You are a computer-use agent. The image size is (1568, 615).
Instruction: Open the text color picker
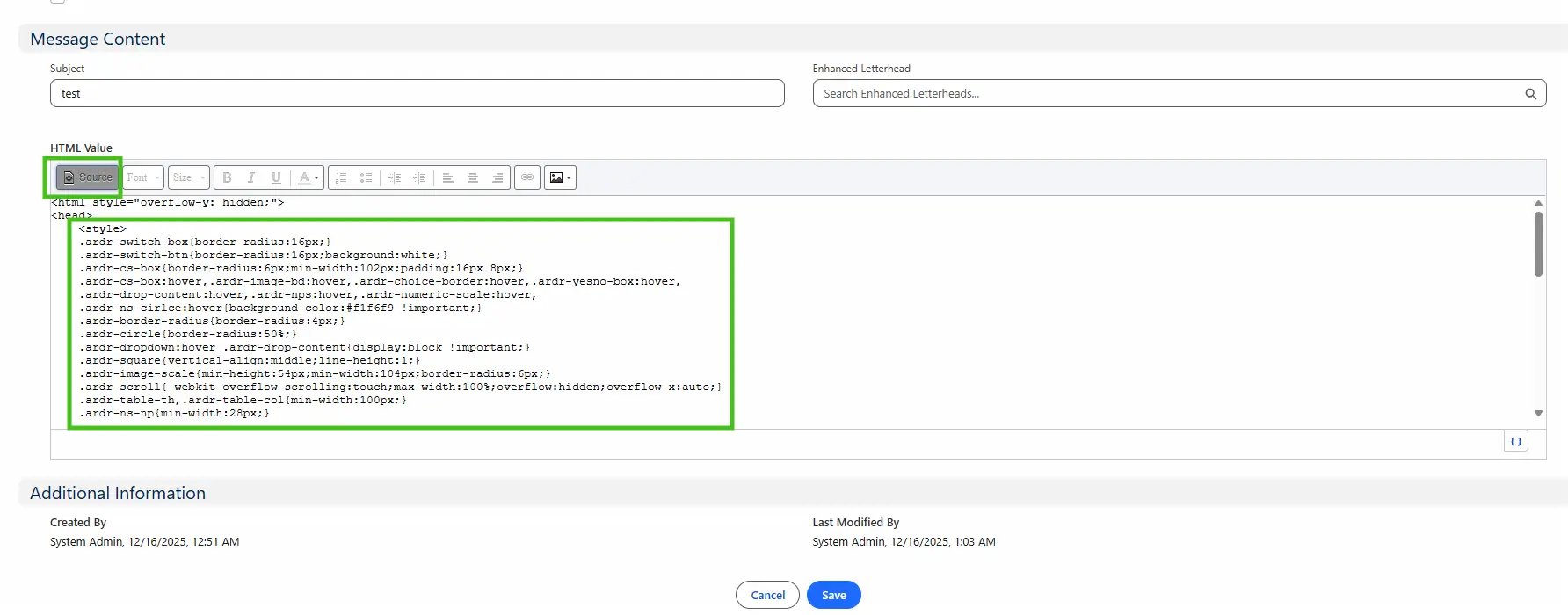pyautogui.click(x=308, y=177)
